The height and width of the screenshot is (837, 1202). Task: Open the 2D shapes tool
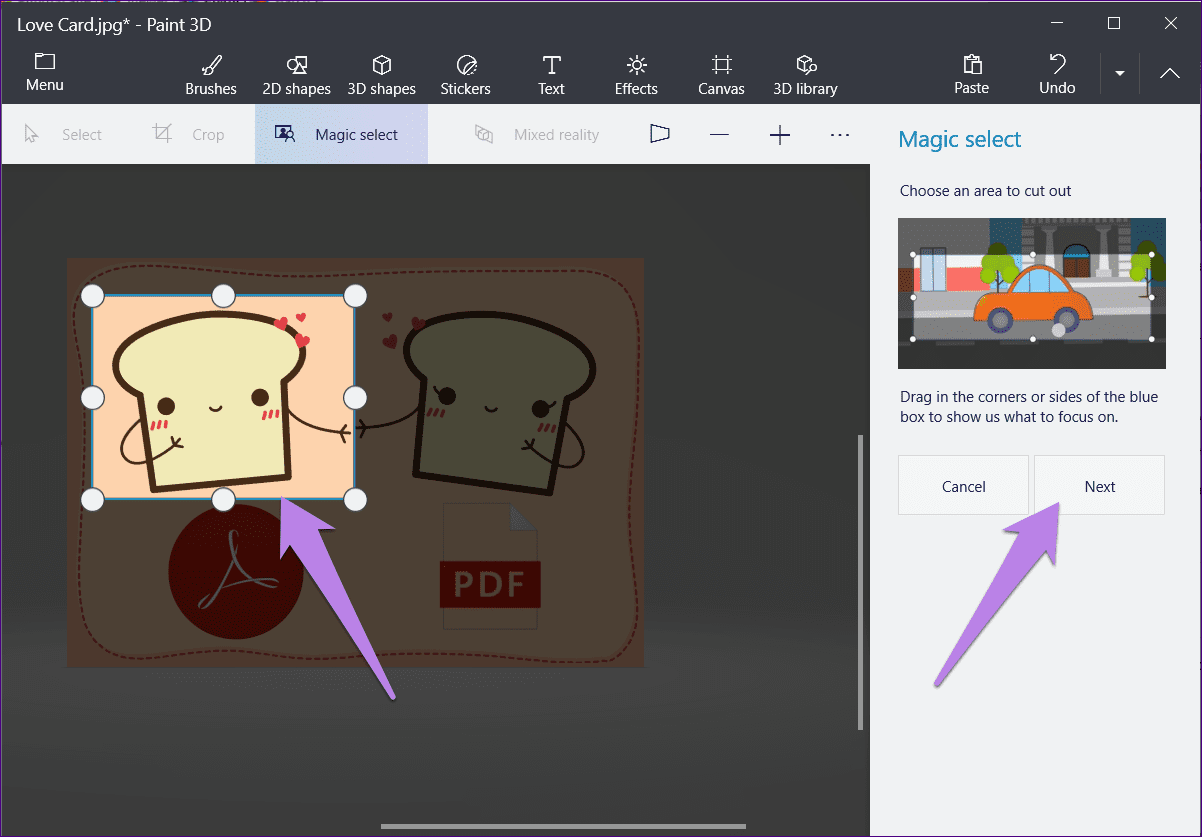point(296,75)
